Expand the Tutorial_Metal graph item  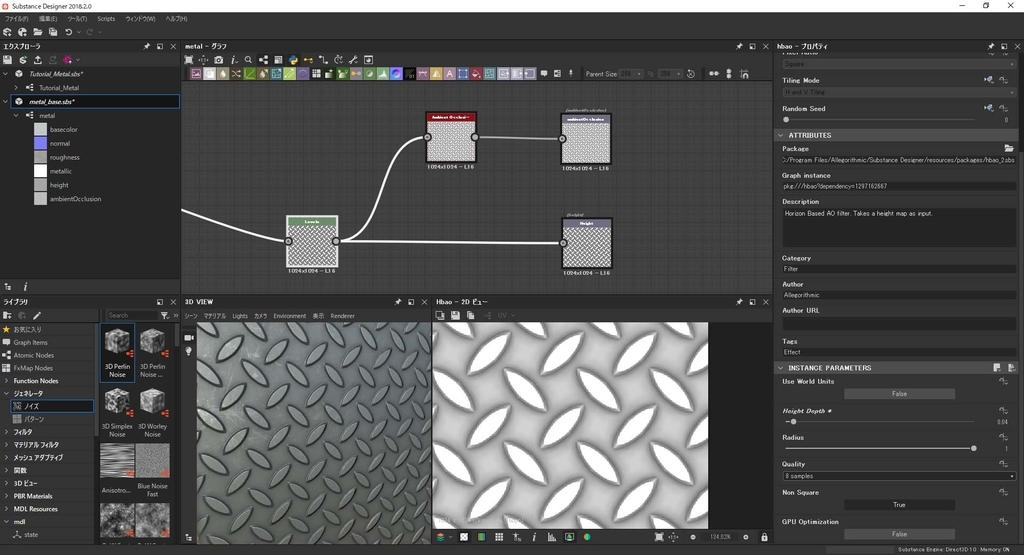[x=16, y=87]
